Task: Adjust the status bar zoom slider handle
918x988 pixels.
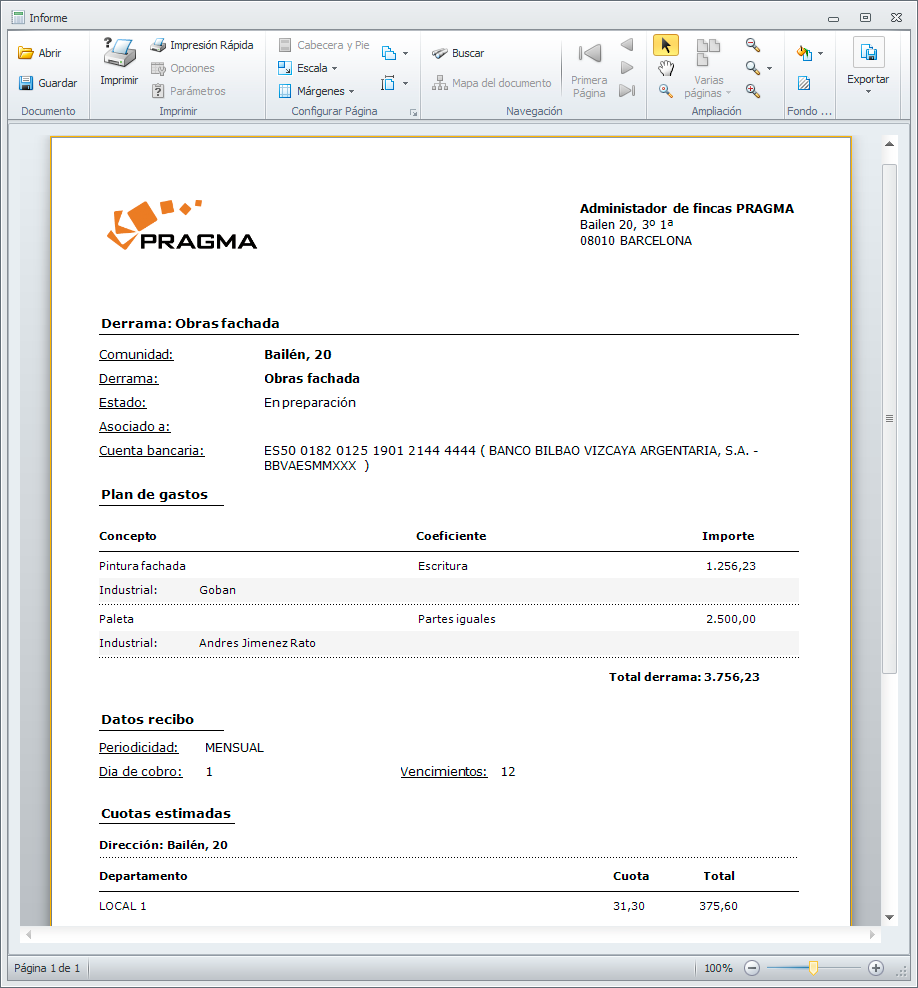Action: pyautogui.click(x=813, y=968)
